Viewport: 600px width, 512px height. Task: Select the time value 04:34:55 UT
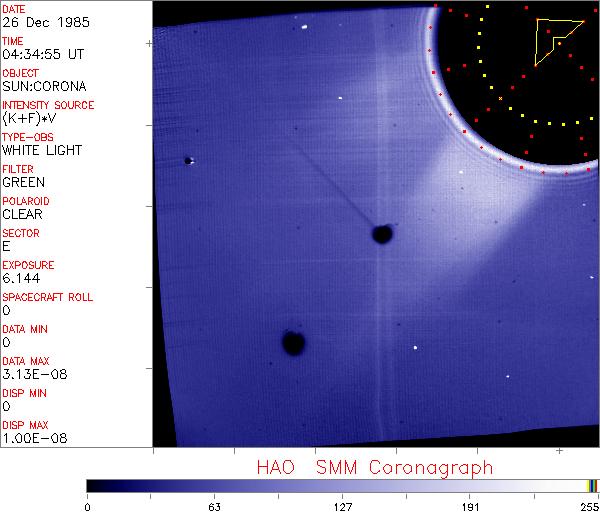(43, 54)
